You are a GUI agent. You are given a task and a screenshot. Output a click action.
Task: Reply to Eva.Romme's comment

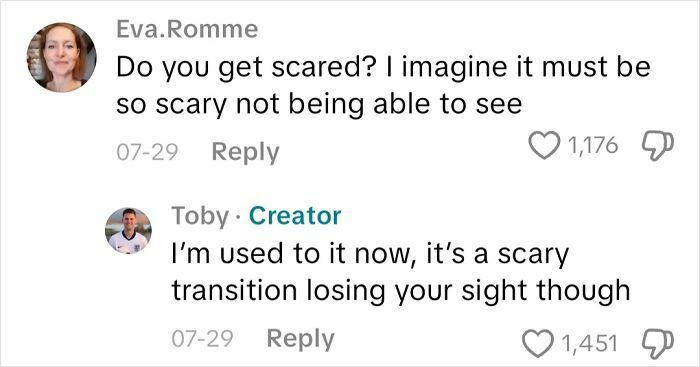245,152
